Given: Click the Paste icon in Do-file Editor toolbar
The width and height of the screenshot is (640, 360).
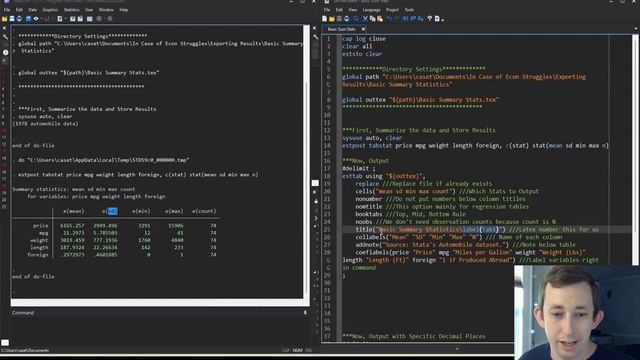Looking at the screenshot, I should point(380,19).
